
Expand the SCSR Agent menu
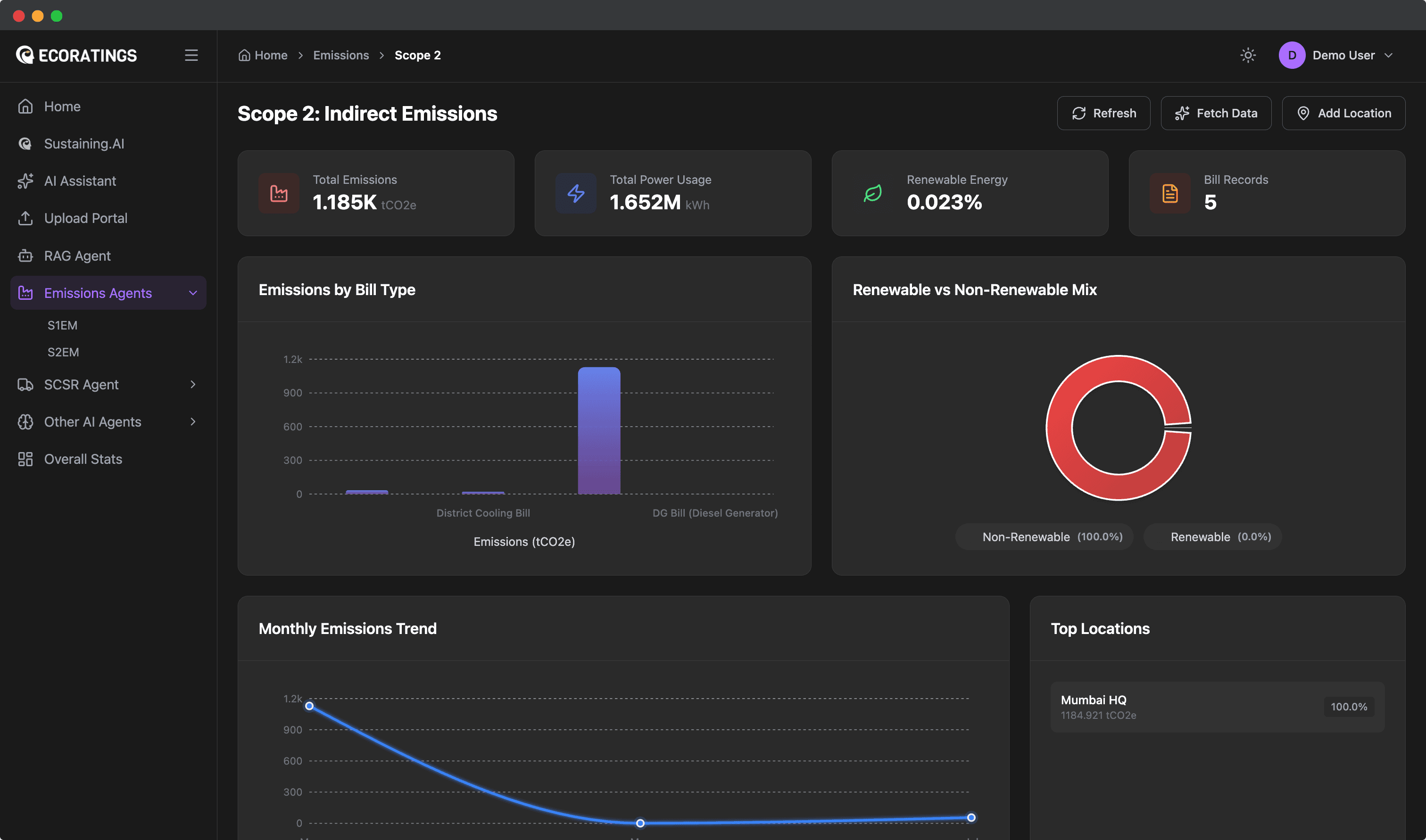click(192, 384)
